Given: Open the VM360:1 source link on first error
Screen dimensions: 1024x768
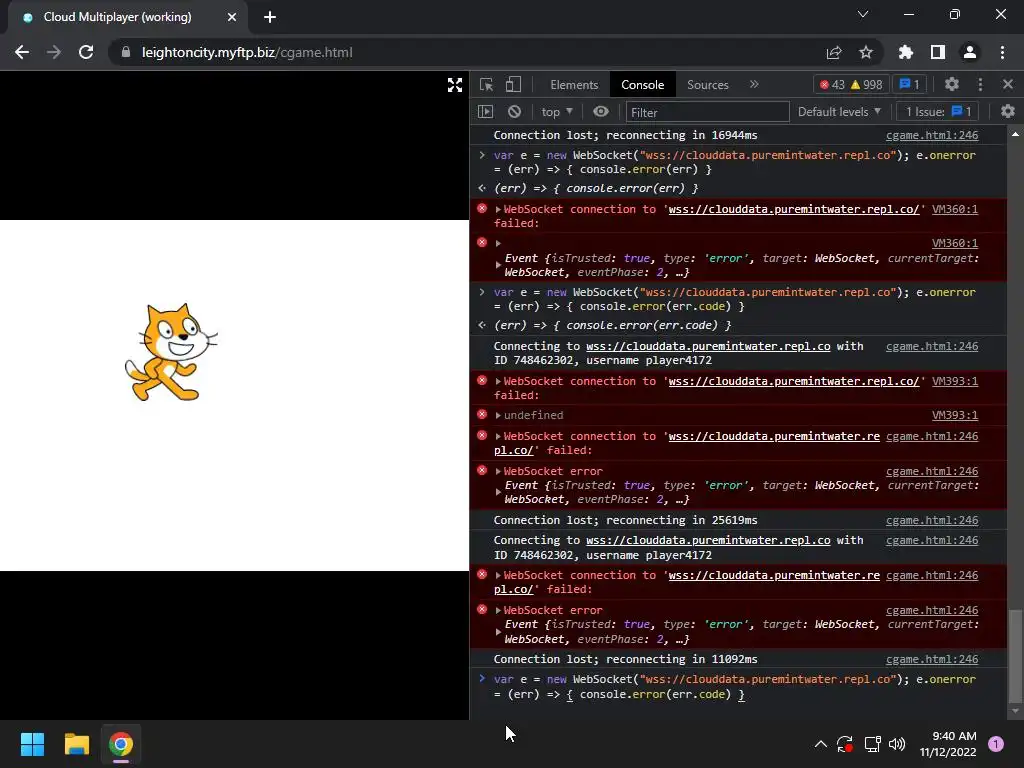Looking at the screenshot, I should pos(954,209).
